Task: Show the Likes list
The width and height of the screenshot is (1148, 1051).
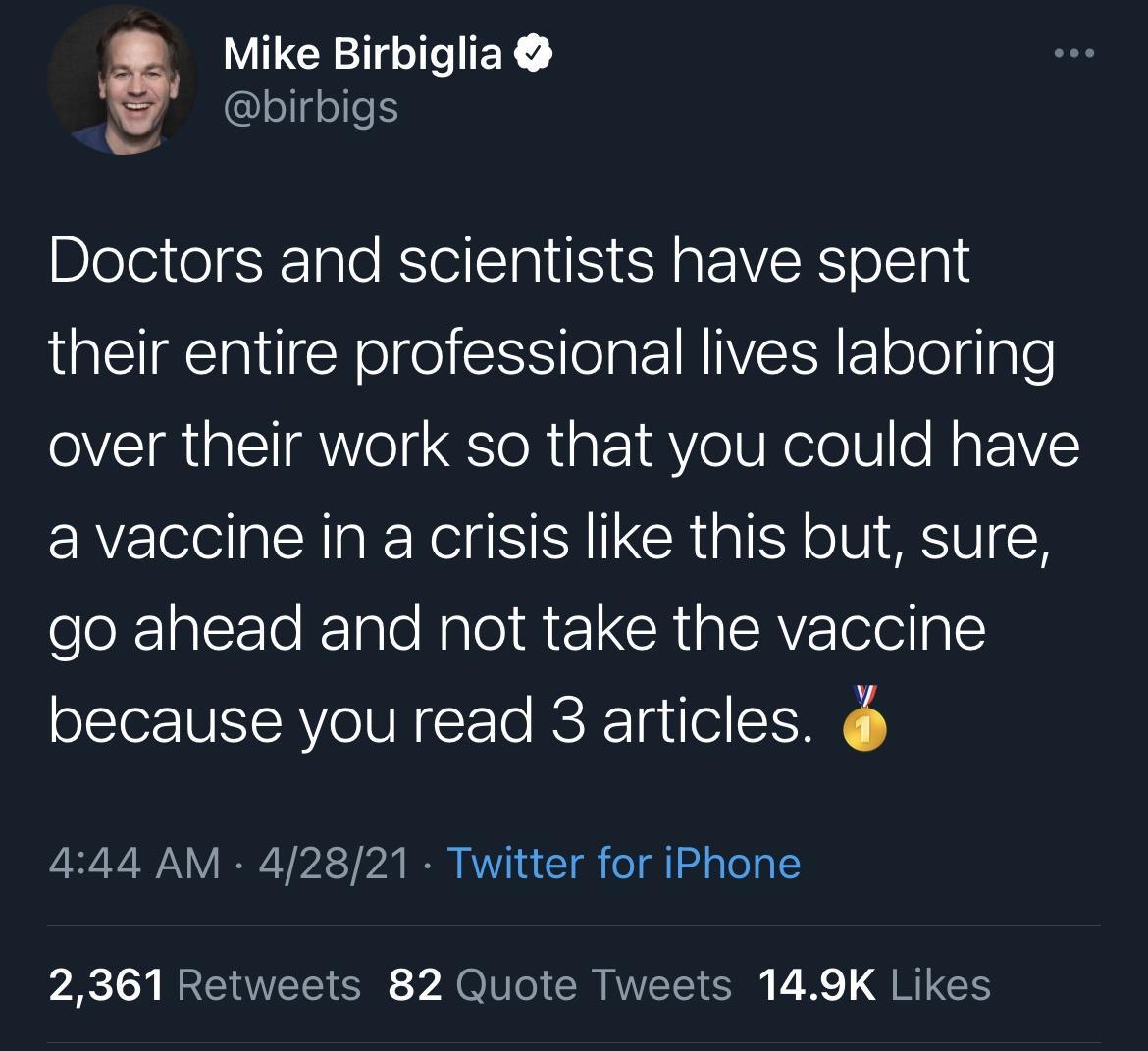Action: pyautogui.click(x=940, y=984)
